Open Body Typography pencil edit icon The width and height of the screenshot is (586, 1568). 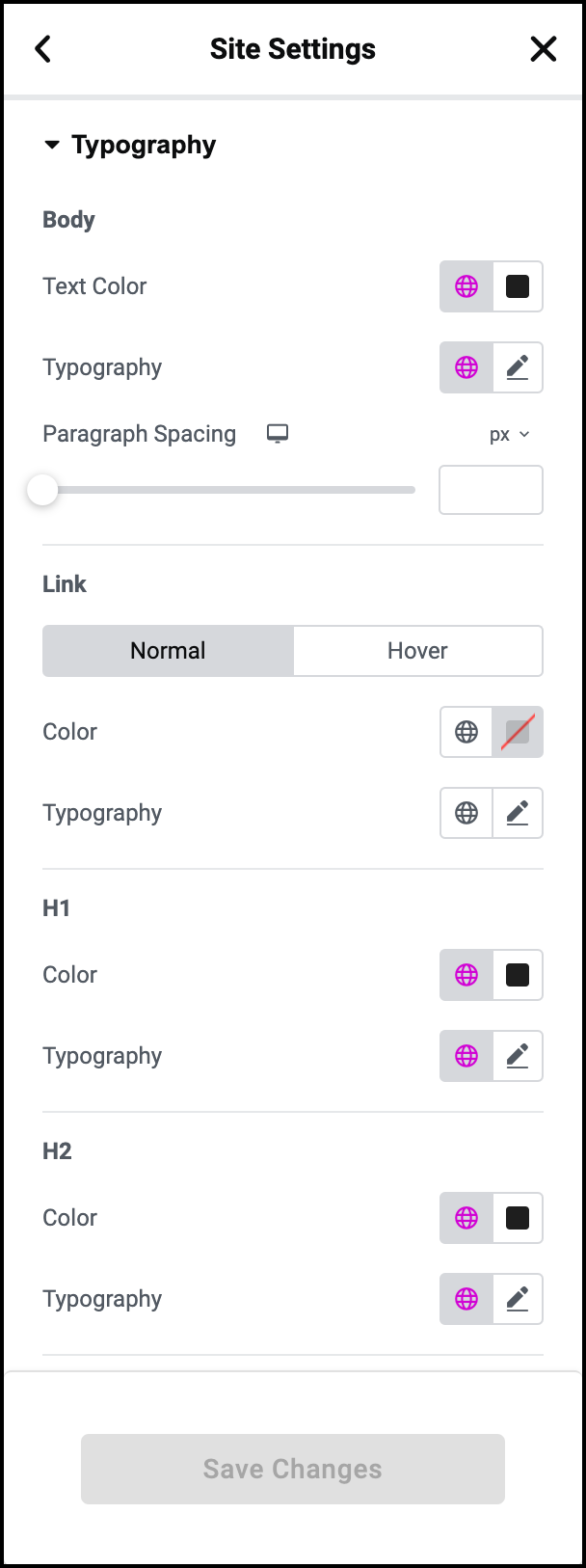518,367
